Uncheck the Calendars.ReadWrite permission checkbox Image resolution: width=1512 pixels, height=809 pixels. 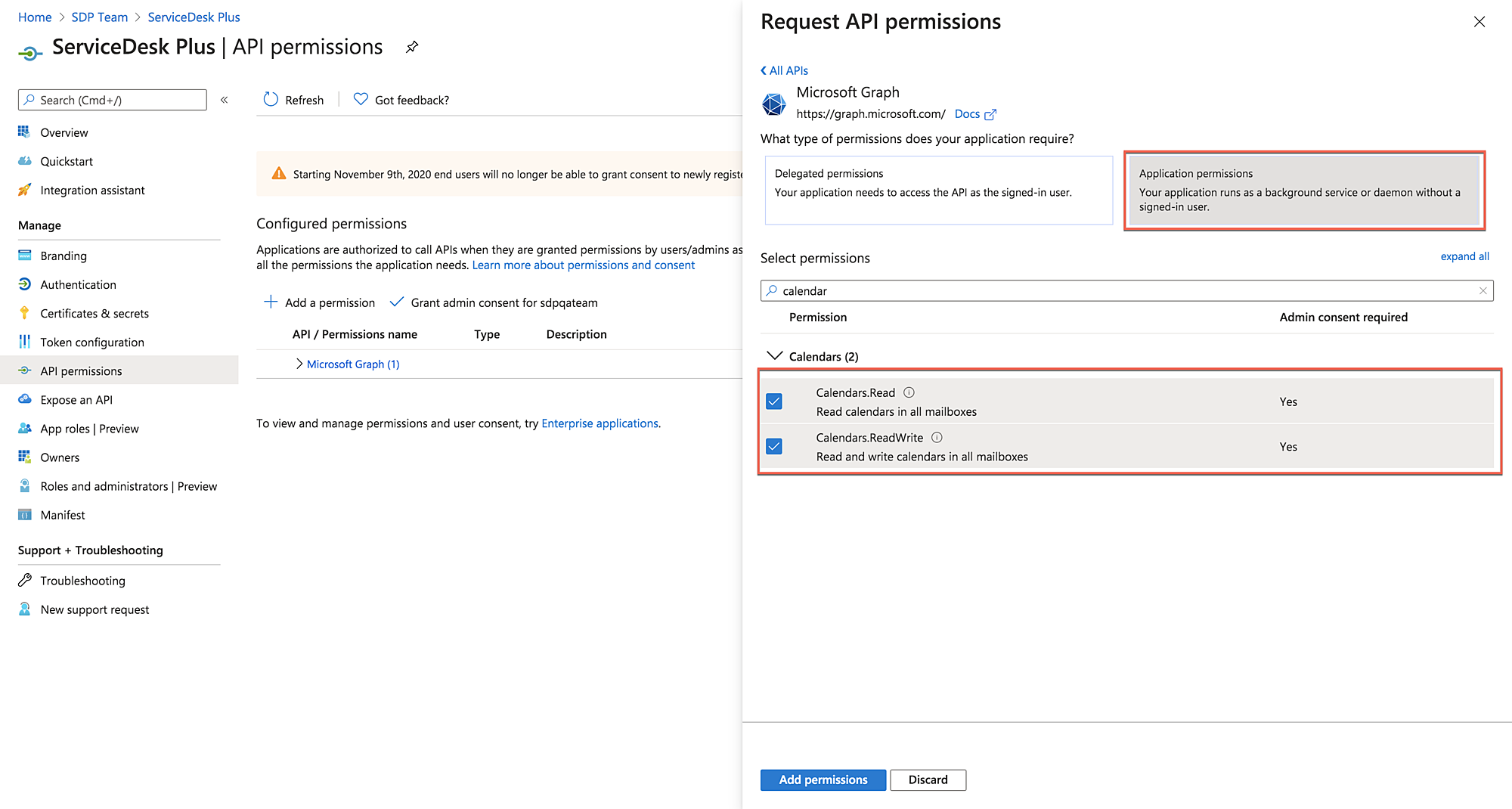774,446
